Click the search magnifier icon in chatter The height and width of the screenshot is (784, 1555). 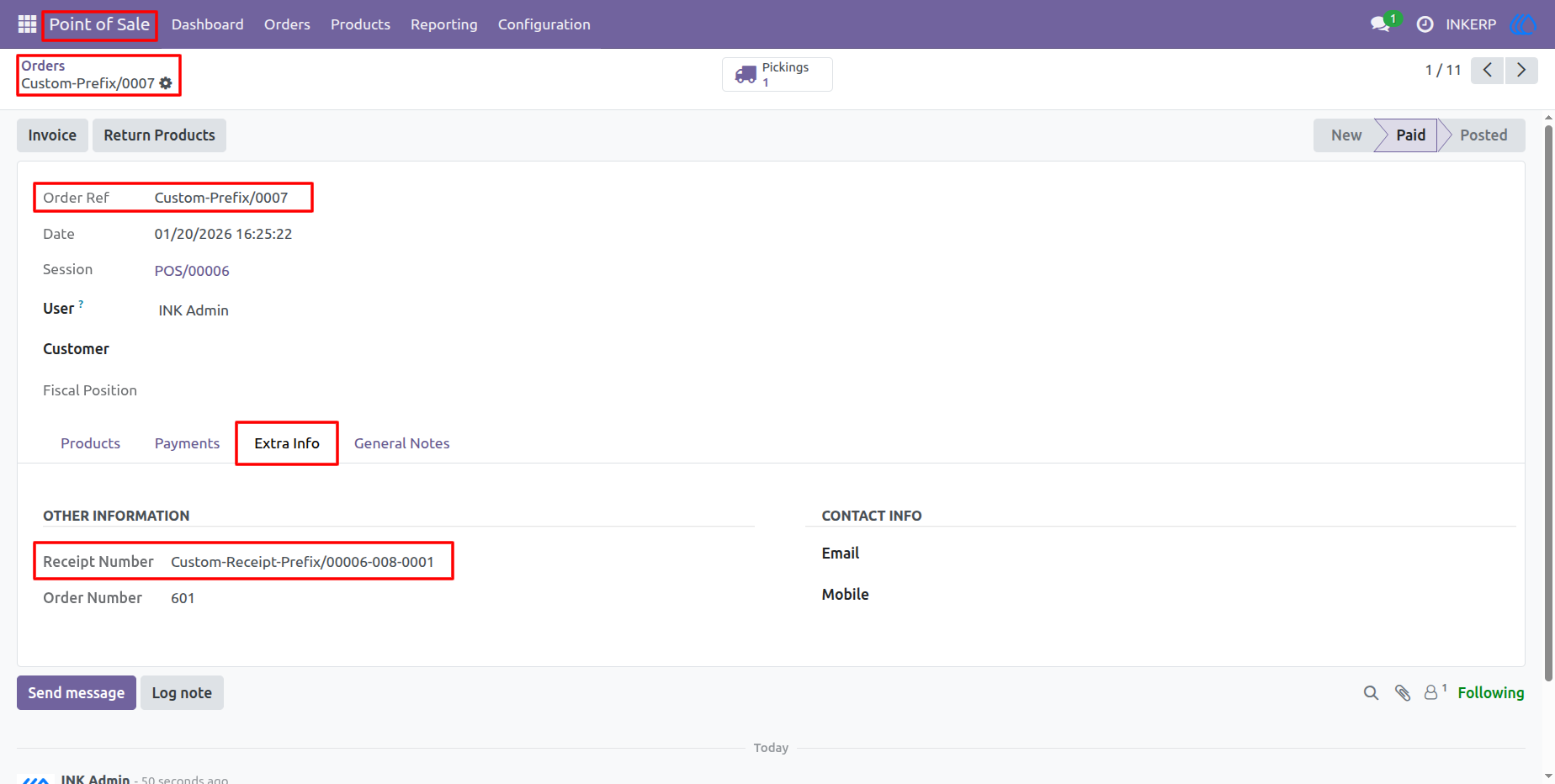point(1371,693)
